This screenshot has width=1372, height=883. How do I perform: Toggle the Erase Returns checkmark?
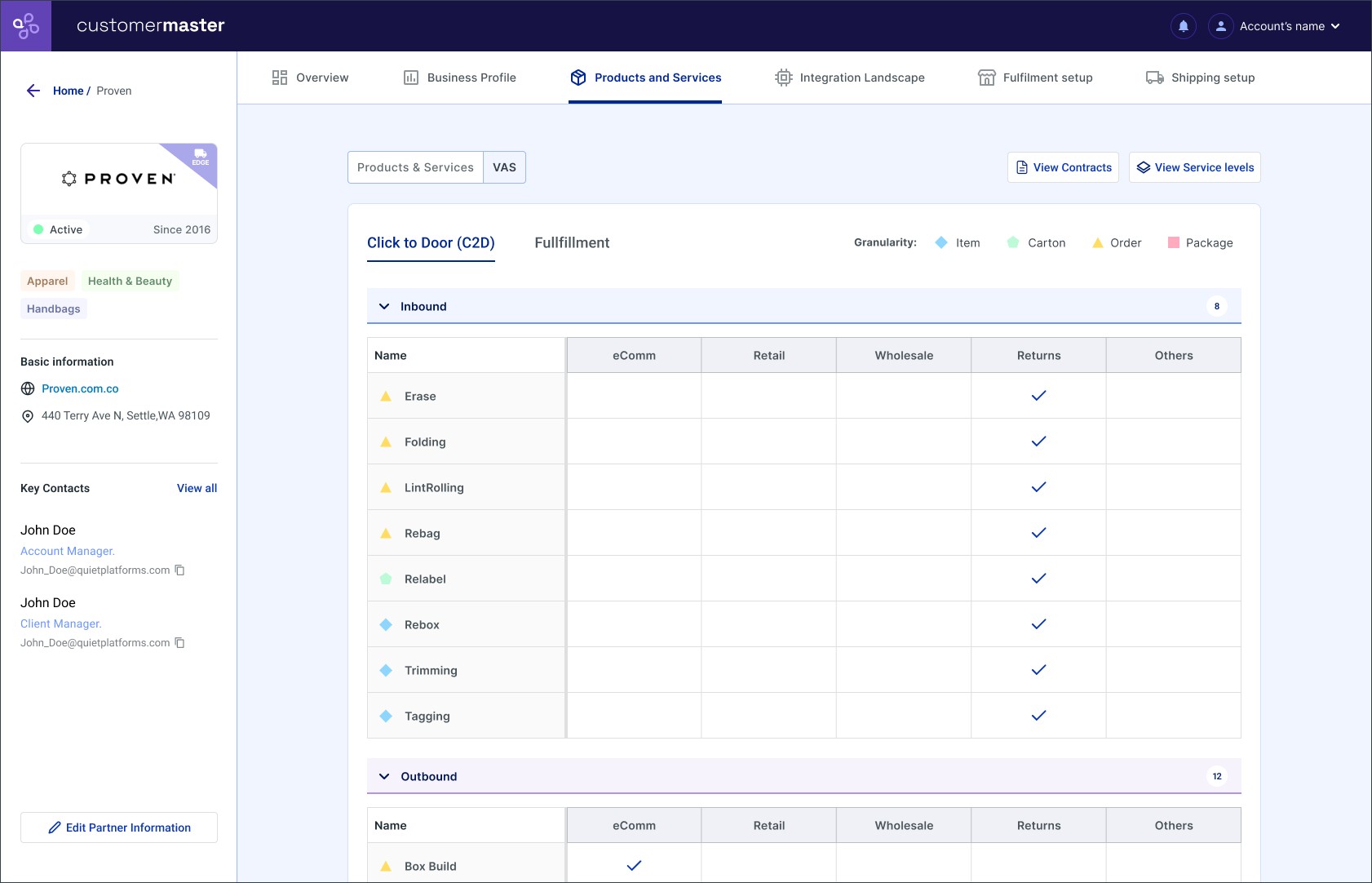tap(1039, 396)
